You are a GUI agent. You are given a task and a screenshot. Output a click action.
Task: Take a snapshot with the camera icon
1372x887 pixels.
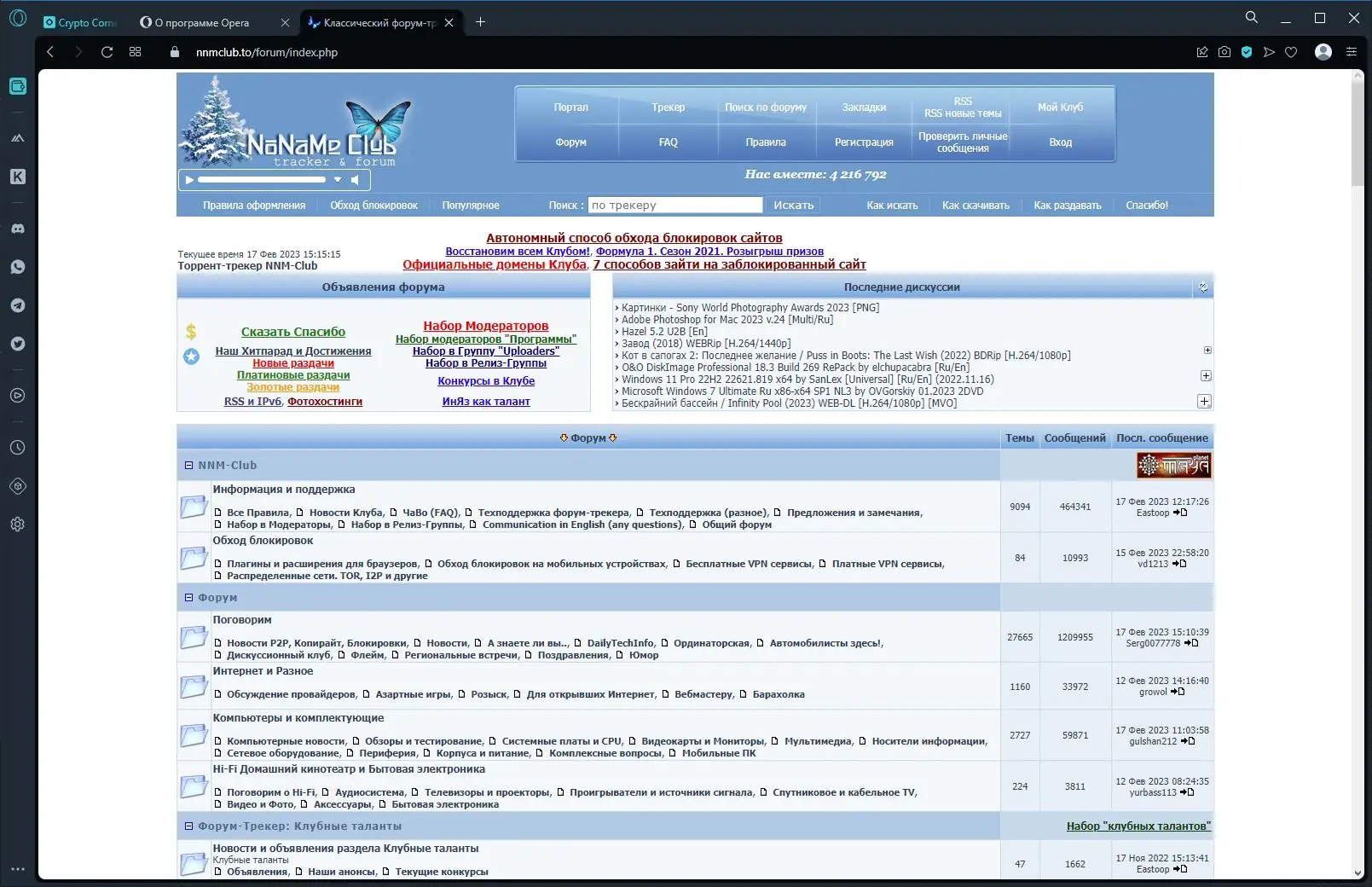point(1224,52)
